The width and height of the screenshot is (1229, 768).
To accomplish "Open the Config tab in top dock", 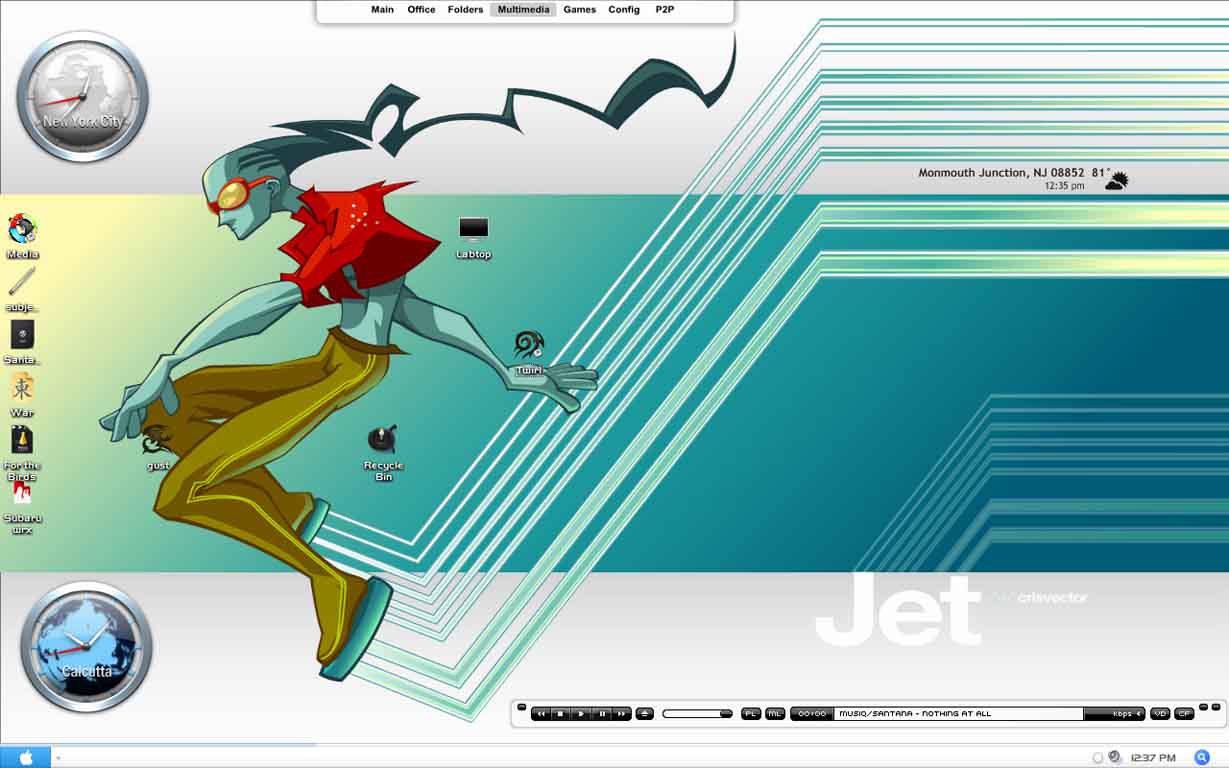I will [624, 10].
